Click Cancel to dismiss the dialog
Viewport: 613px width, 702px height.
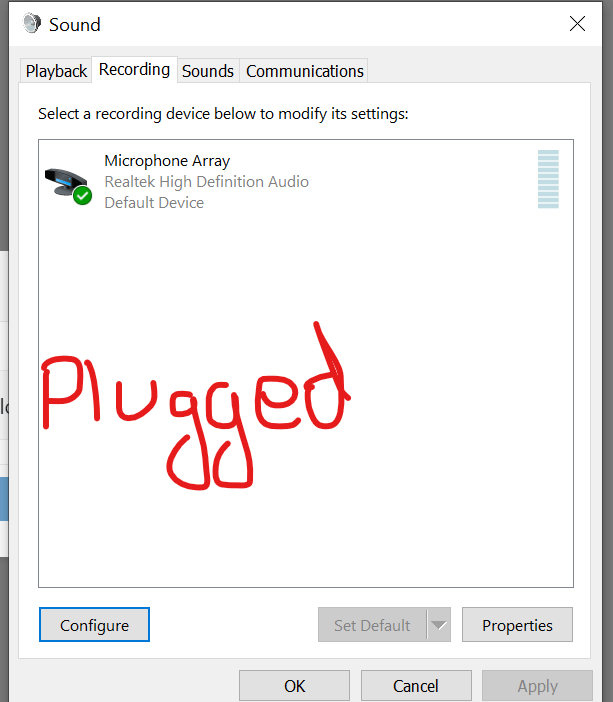pyautogui.click(x=416, y=686)
